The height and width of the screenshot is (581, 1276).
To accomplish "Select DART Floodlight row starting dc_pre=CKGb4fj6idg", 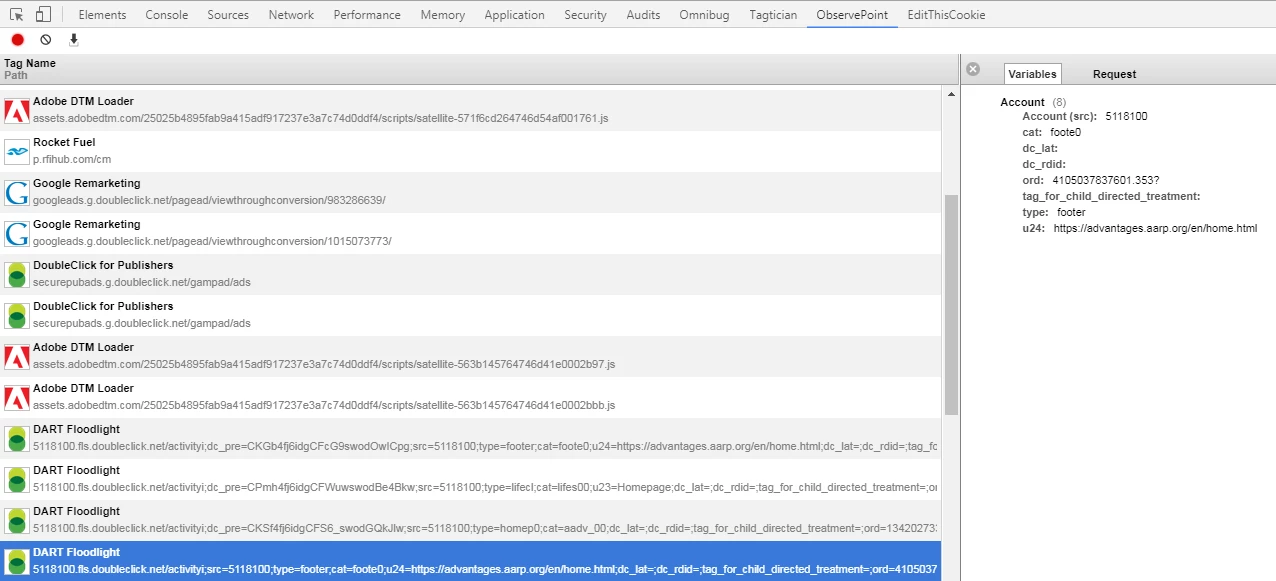I will (471, 438).
